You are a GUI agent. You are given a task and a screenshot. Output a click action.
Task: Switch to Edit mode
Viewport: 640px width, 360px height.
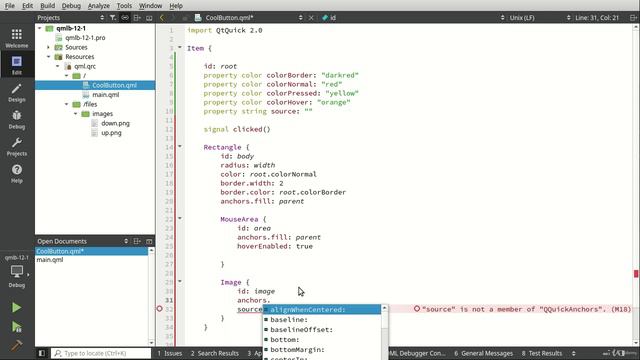17,65
